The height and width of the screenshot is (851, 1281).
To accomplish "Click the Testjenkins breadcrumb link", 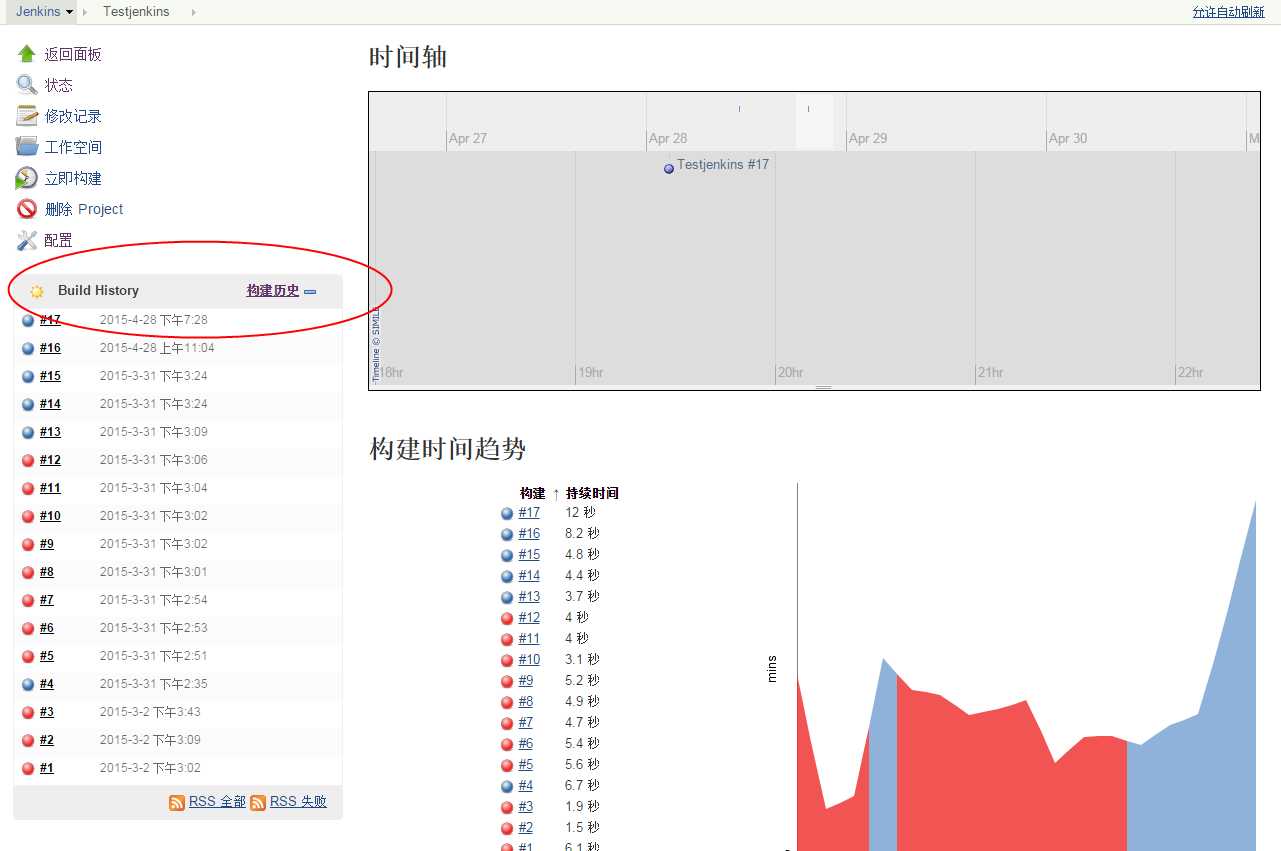I will point(136,12).
